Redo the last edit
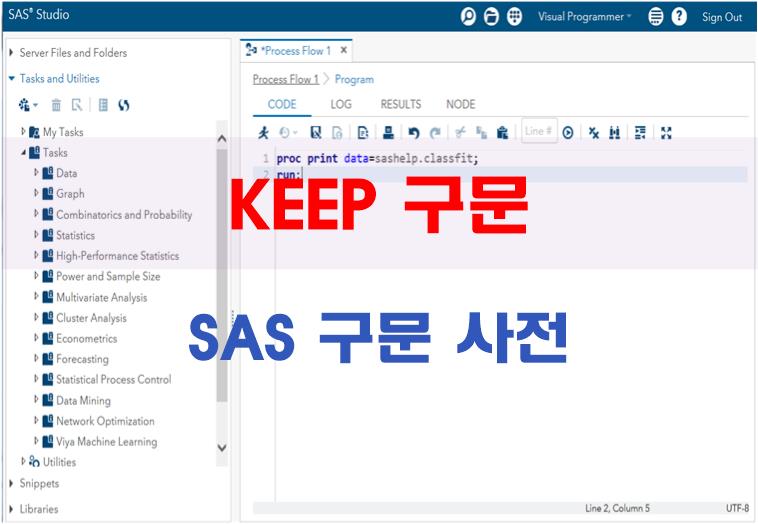758x524 pixels. (x=435, y=133)
